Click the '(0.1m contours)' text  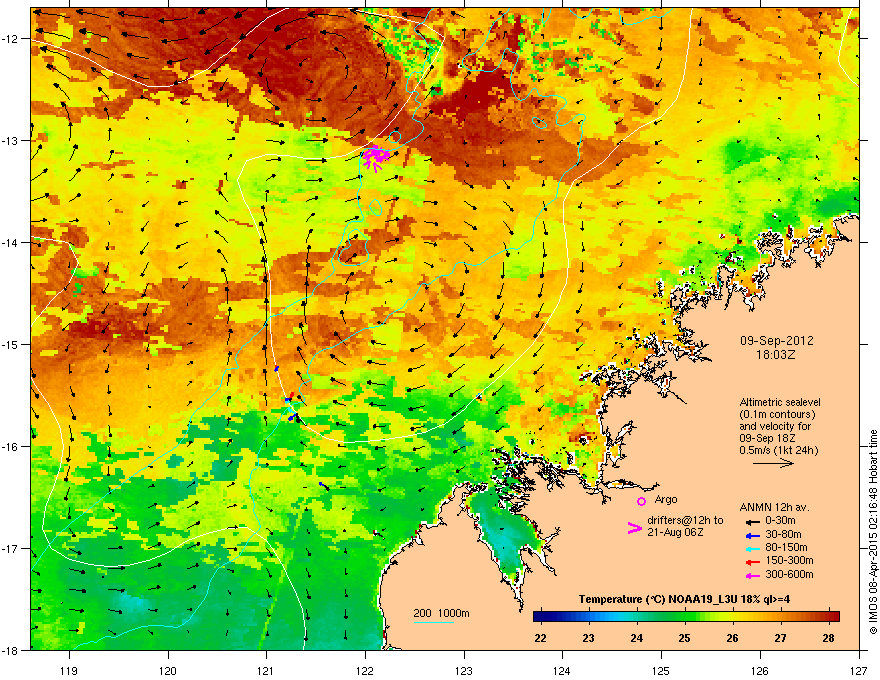point(777,415)
